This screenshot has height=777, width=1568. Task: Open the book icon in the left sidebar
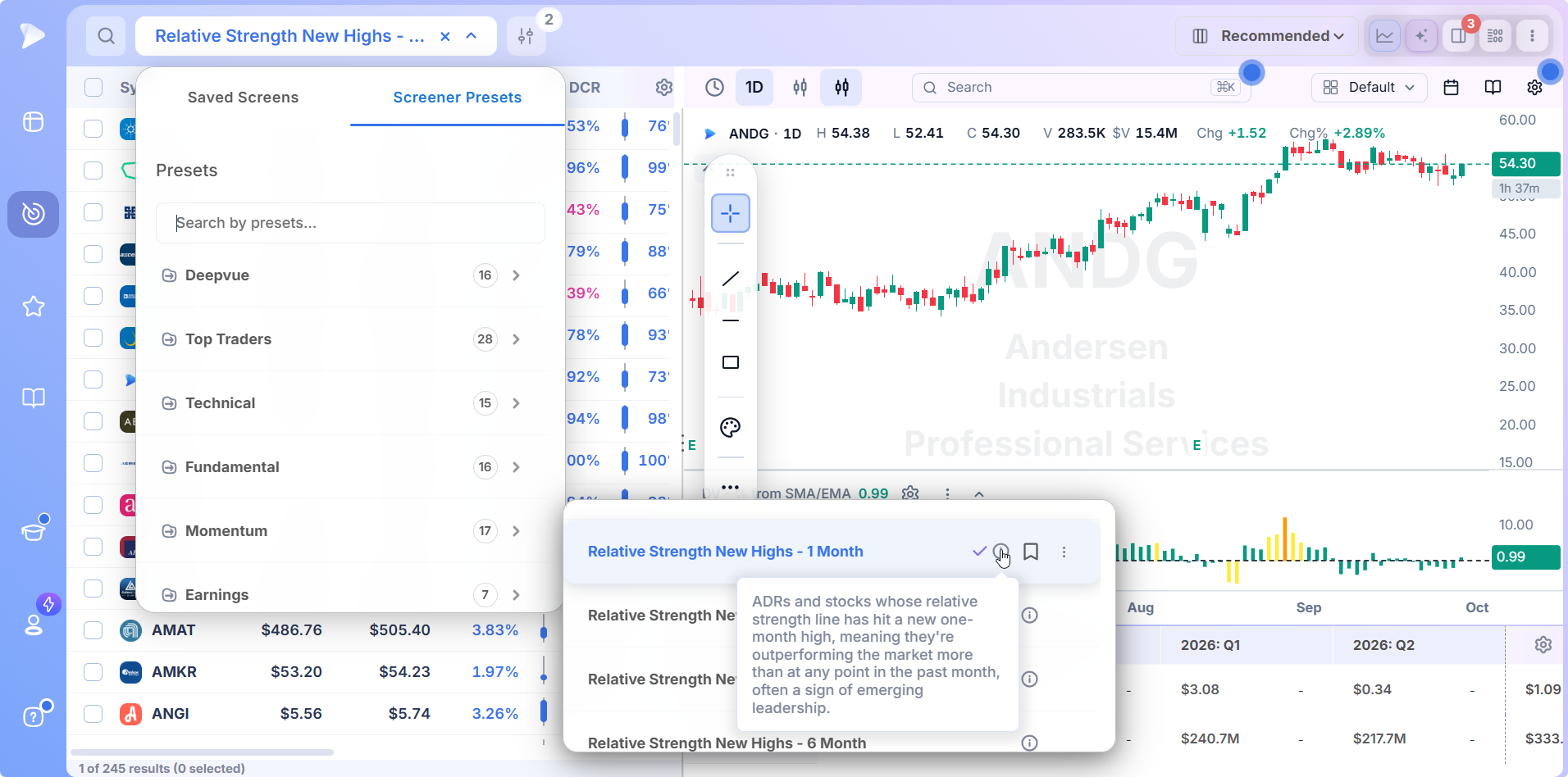pos(34,398)
